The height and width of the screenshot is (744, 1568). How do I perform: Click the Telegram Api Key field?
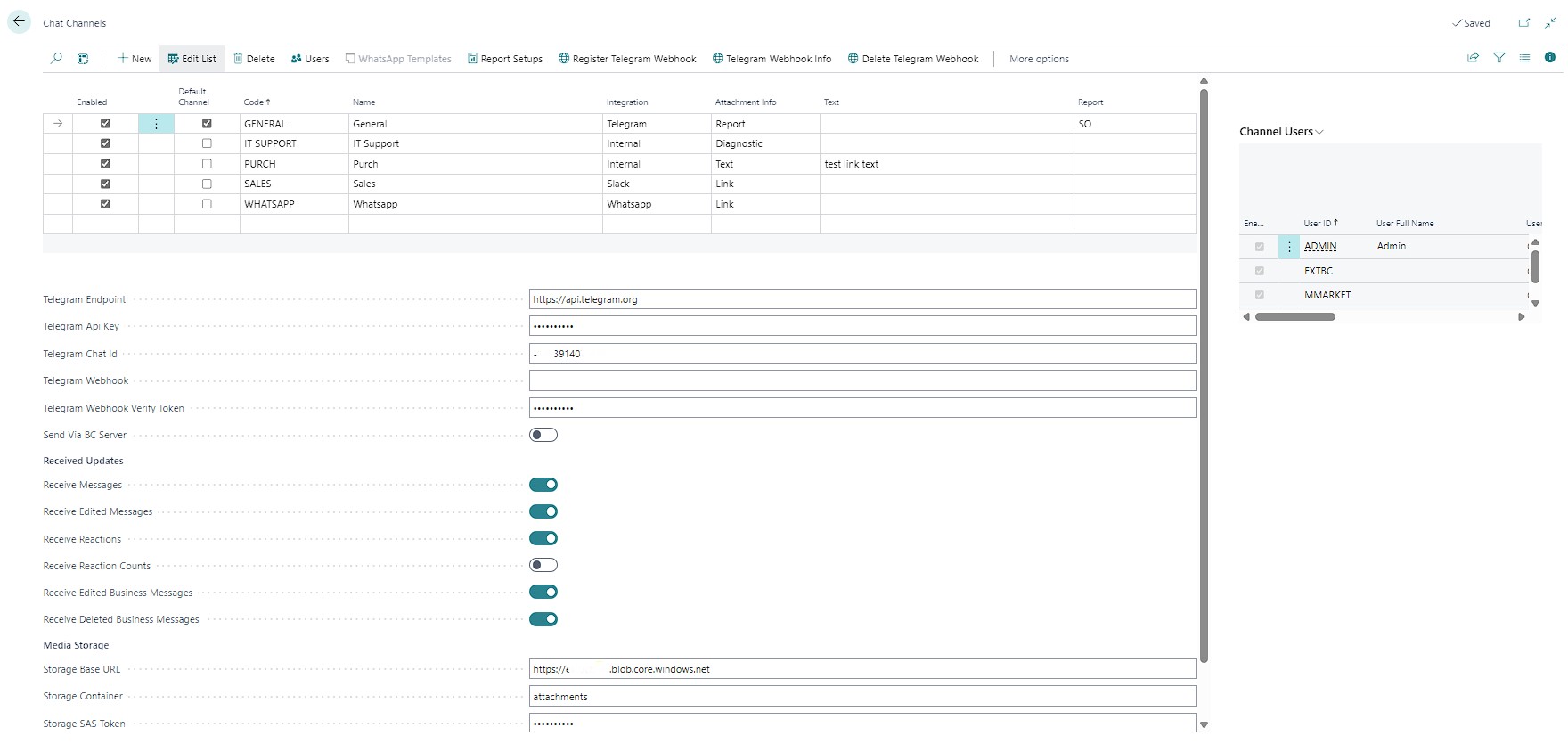click(862, 326)
